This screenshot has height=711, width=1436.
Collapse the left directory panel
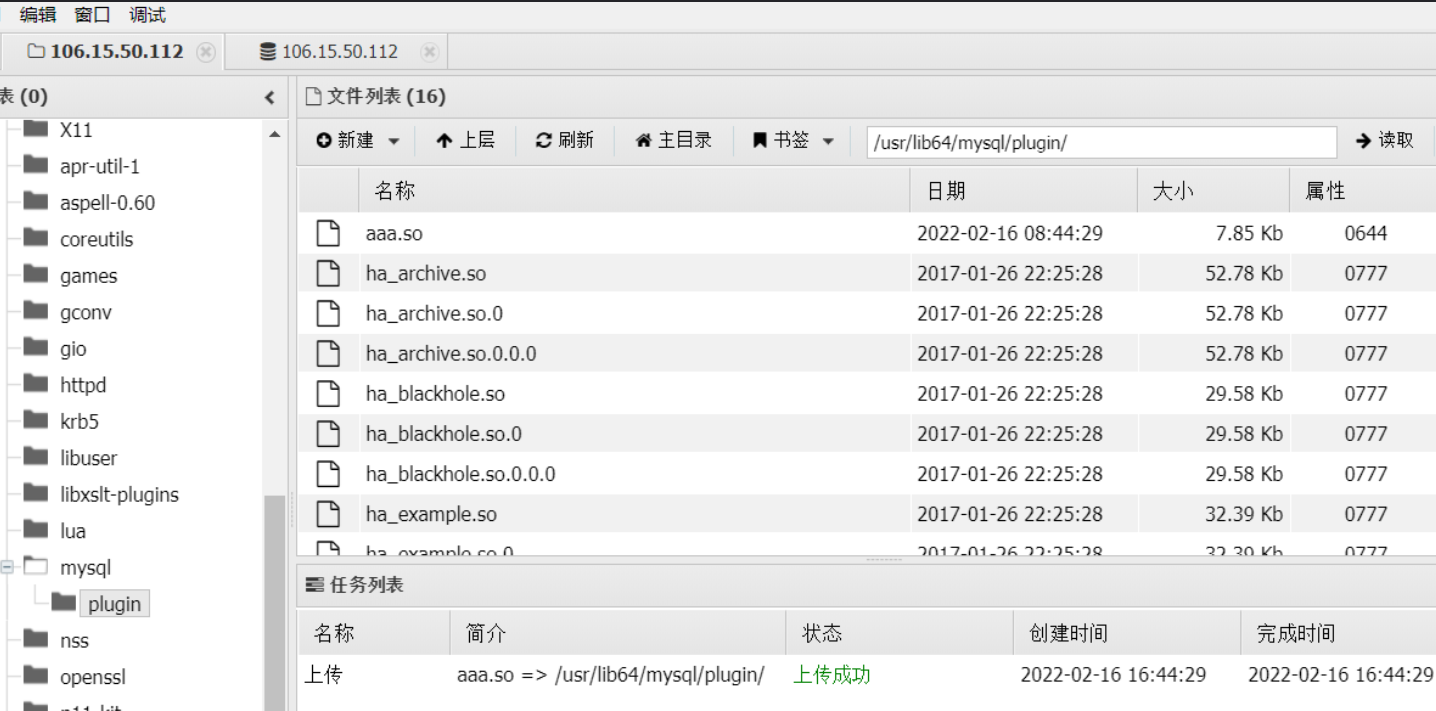269,97
